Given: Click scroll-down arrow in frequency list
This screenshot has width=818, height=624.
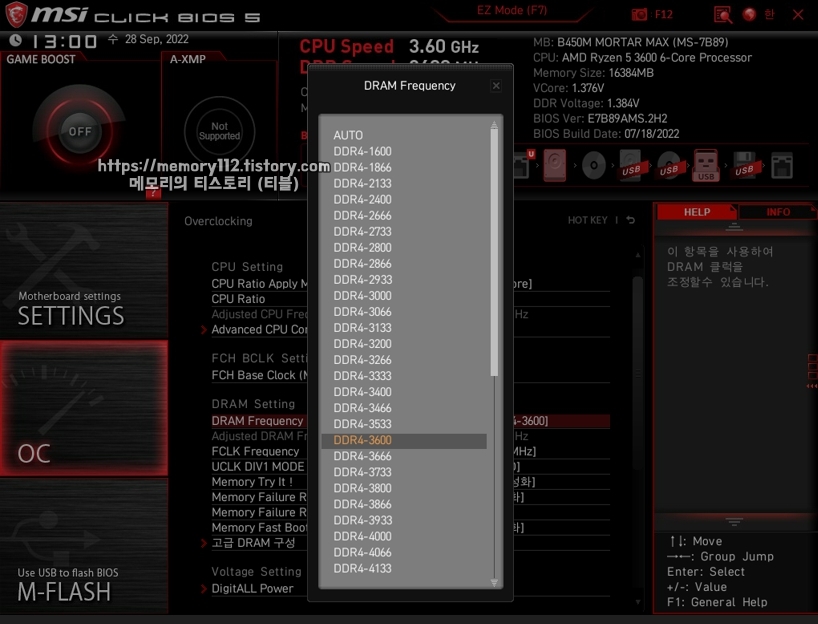Looking at the screenshot, I should pos(494,582).
